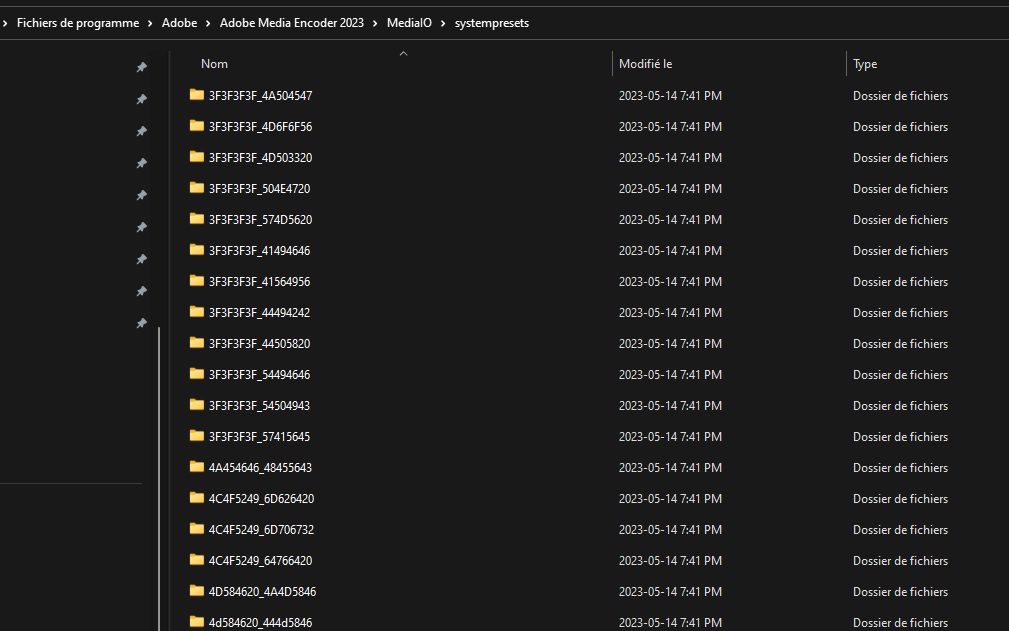Click the modified date of 4C4F5249_6D626420

671,498
